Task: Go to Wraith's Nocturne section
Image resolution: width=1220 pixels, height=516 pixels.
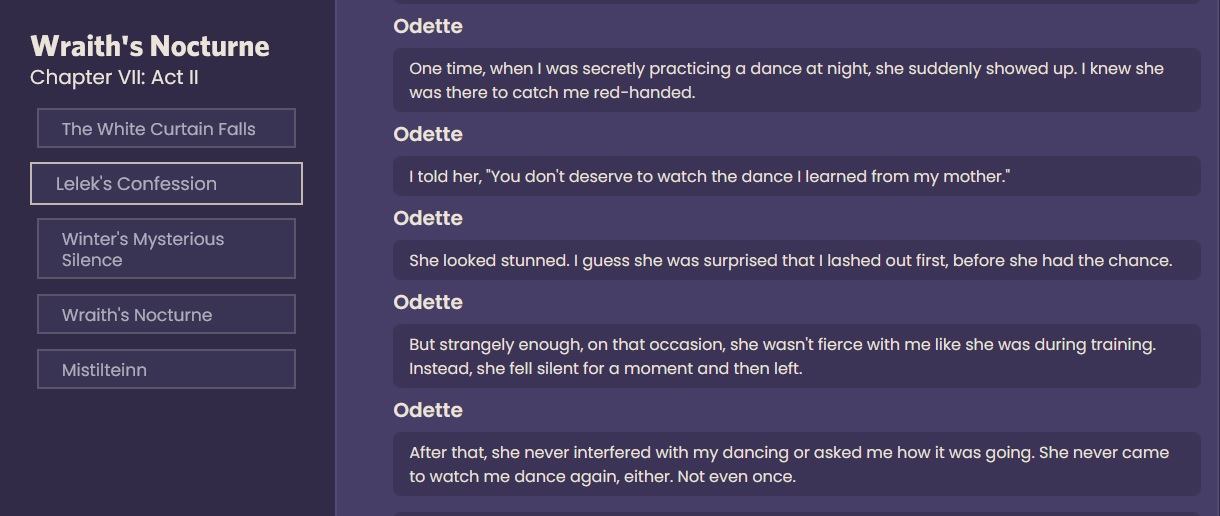Action: (166, 314)
